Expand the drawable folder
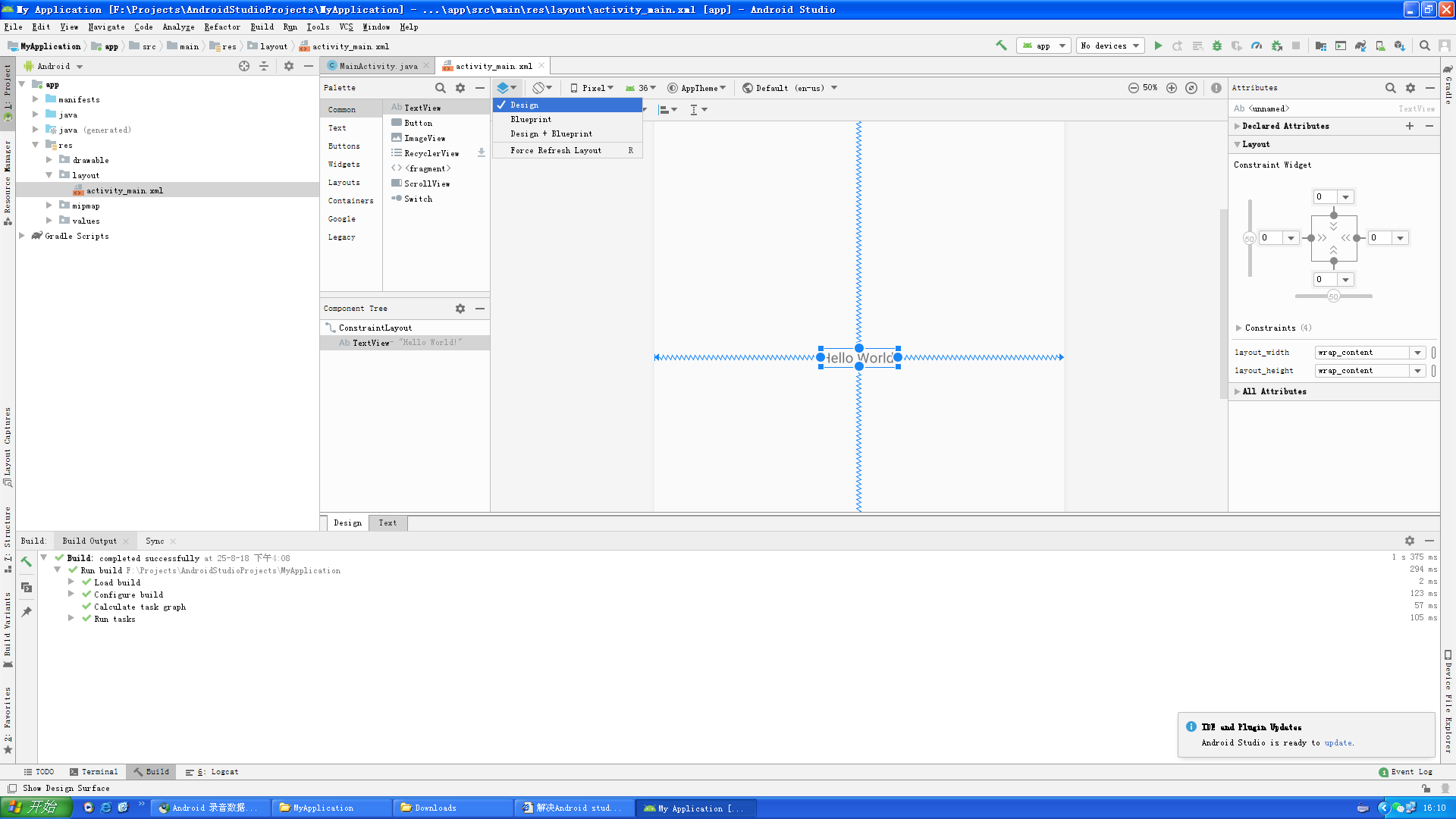 tap(49, 160)
